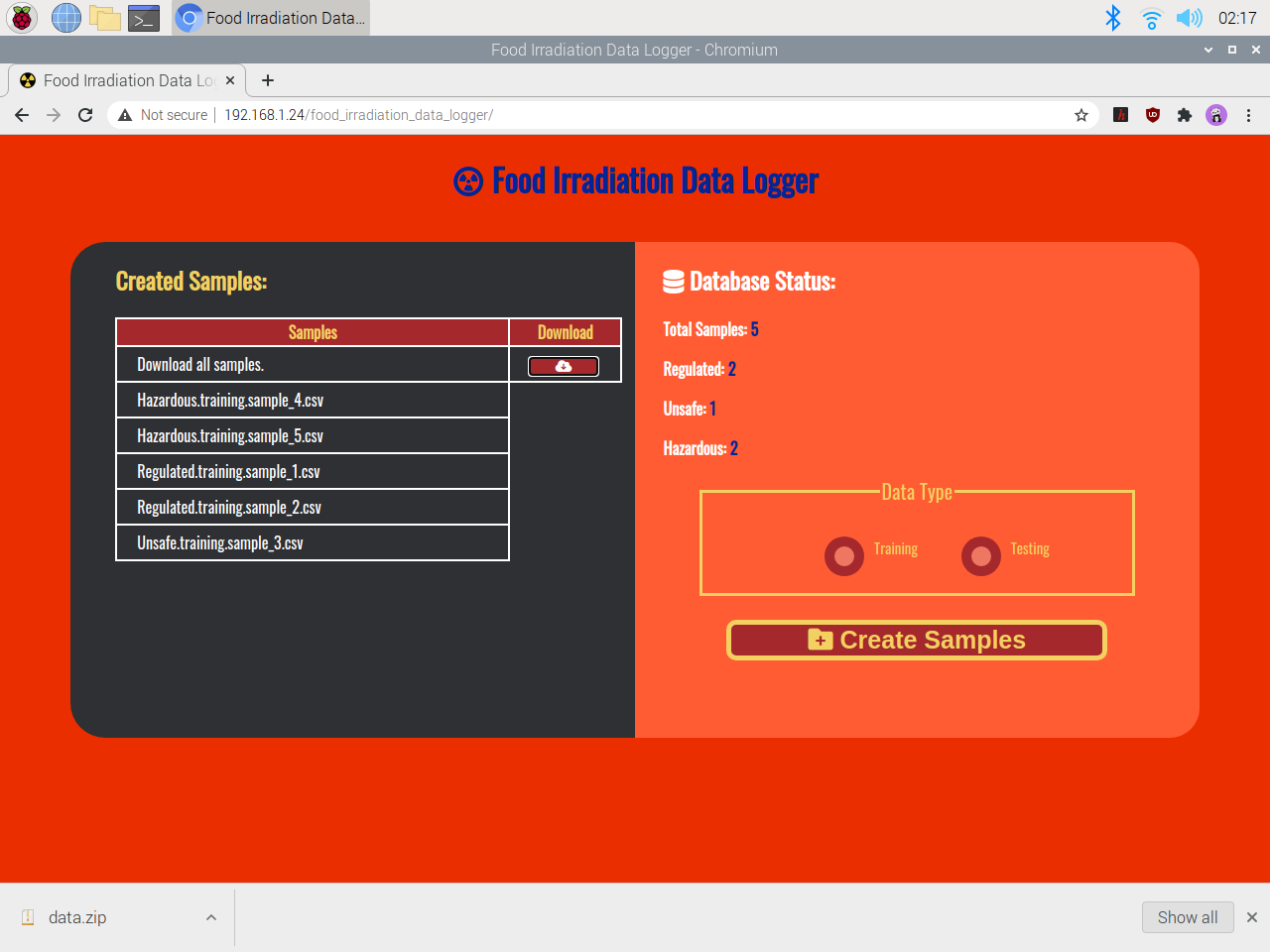The width and height of the screenshot is (1270, 952).
Task: Click the cloud download icon for all samples
Action: [x=563, y=365]
